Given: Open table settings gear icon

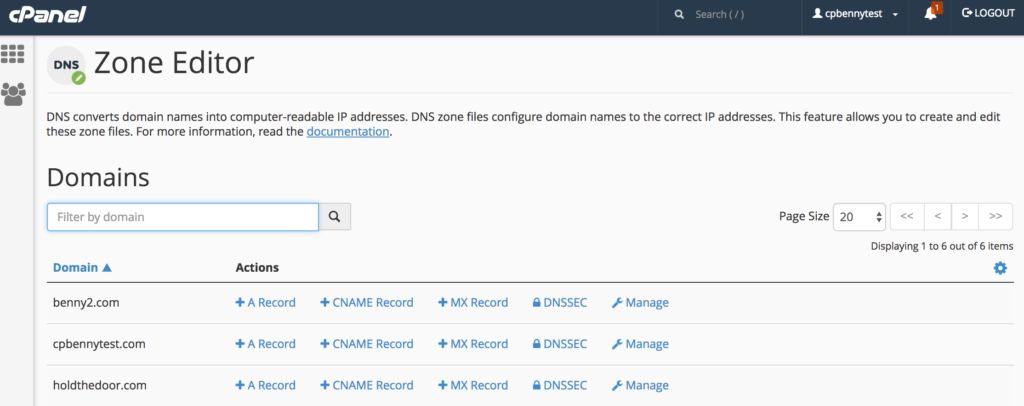Looking at the screenshot, I should [x=1000, y=268].
